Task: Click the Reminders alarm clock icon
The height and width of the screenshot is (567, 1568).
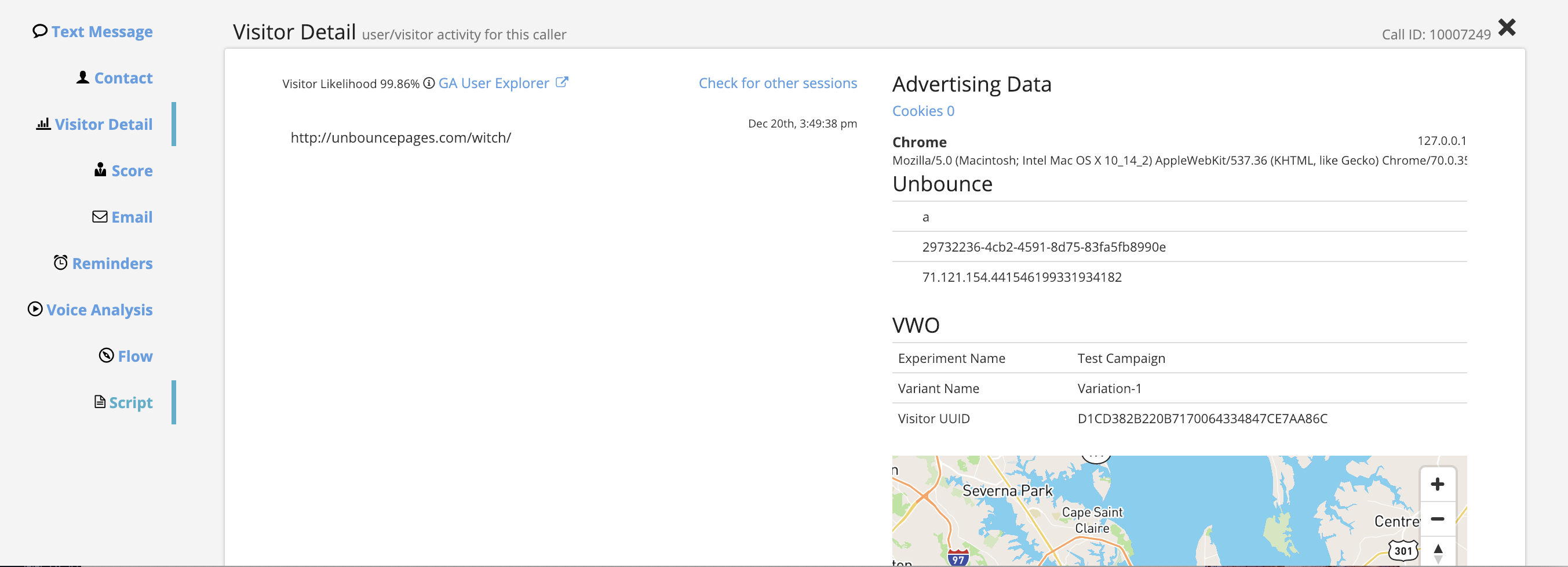Action: click(x=60, y=263)
